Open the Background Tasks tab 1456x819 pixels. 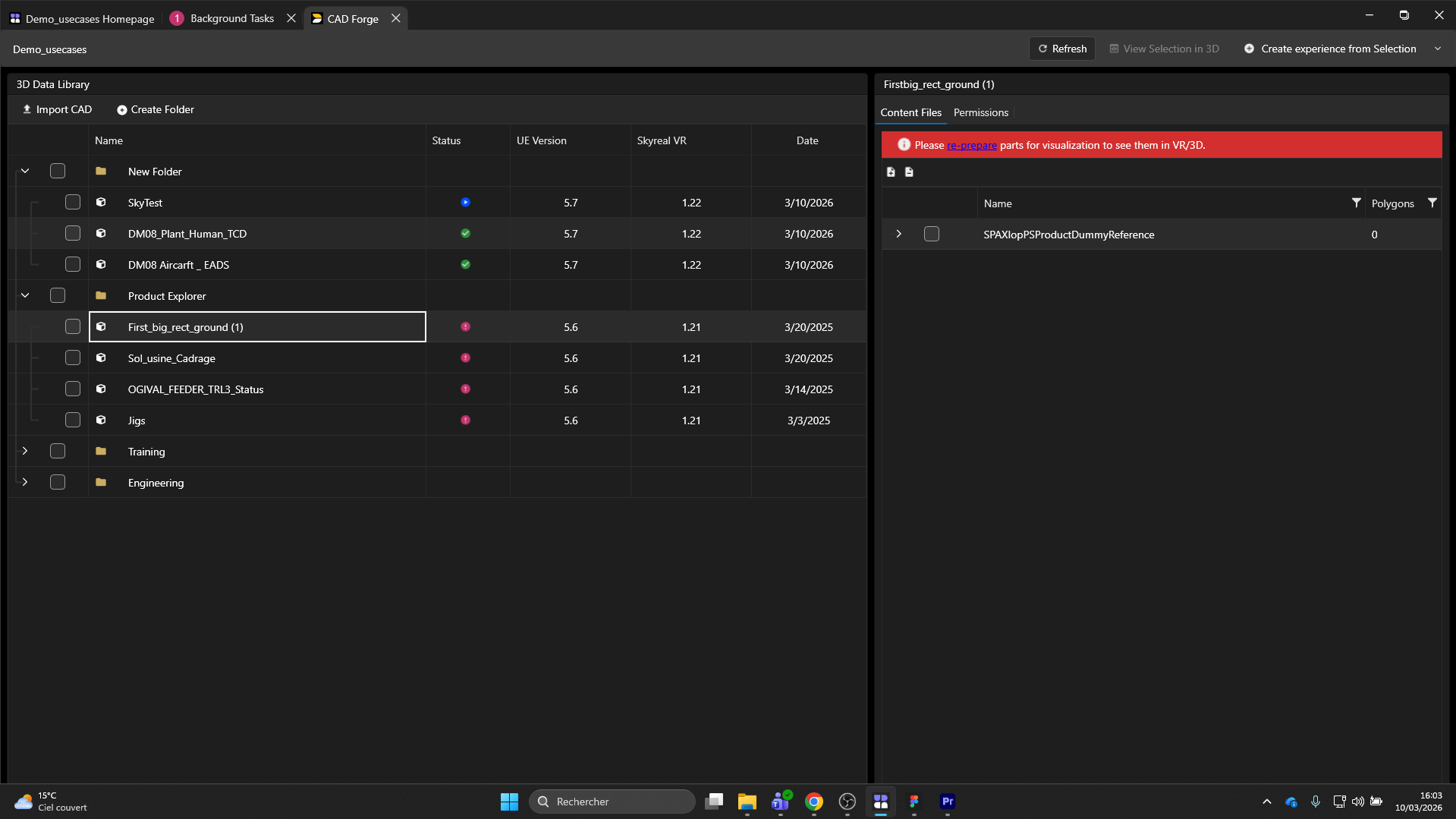pos(231,18)
